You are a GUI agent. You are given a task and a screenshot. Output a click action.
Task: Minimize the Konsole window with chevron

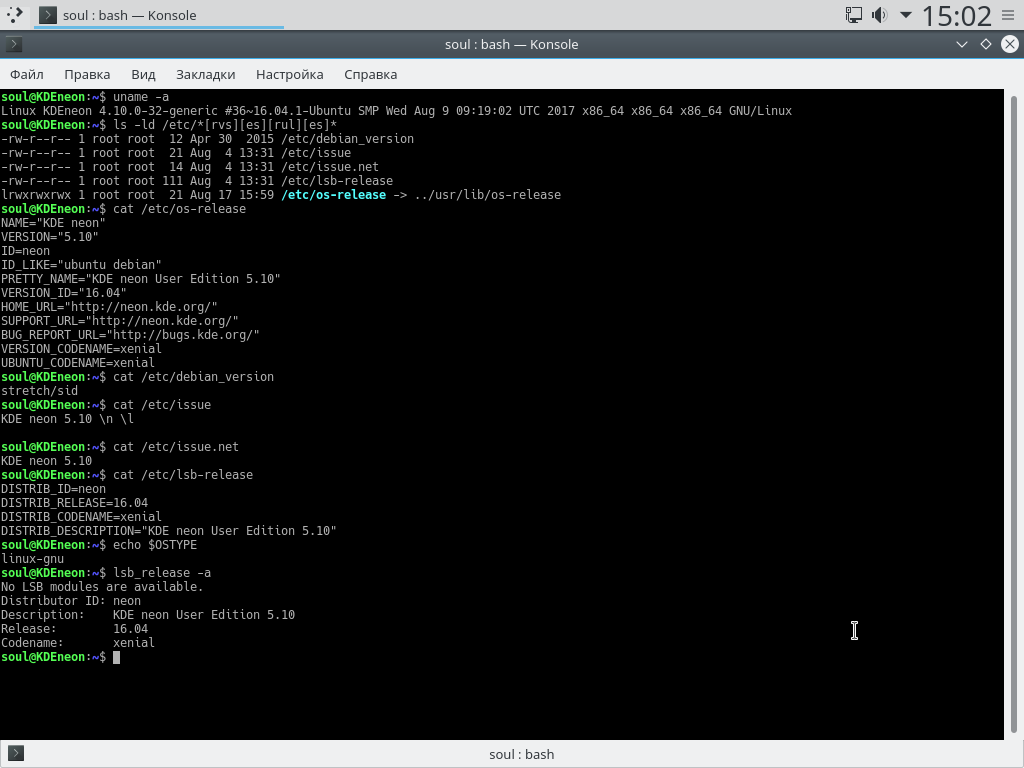click(961, 44)
